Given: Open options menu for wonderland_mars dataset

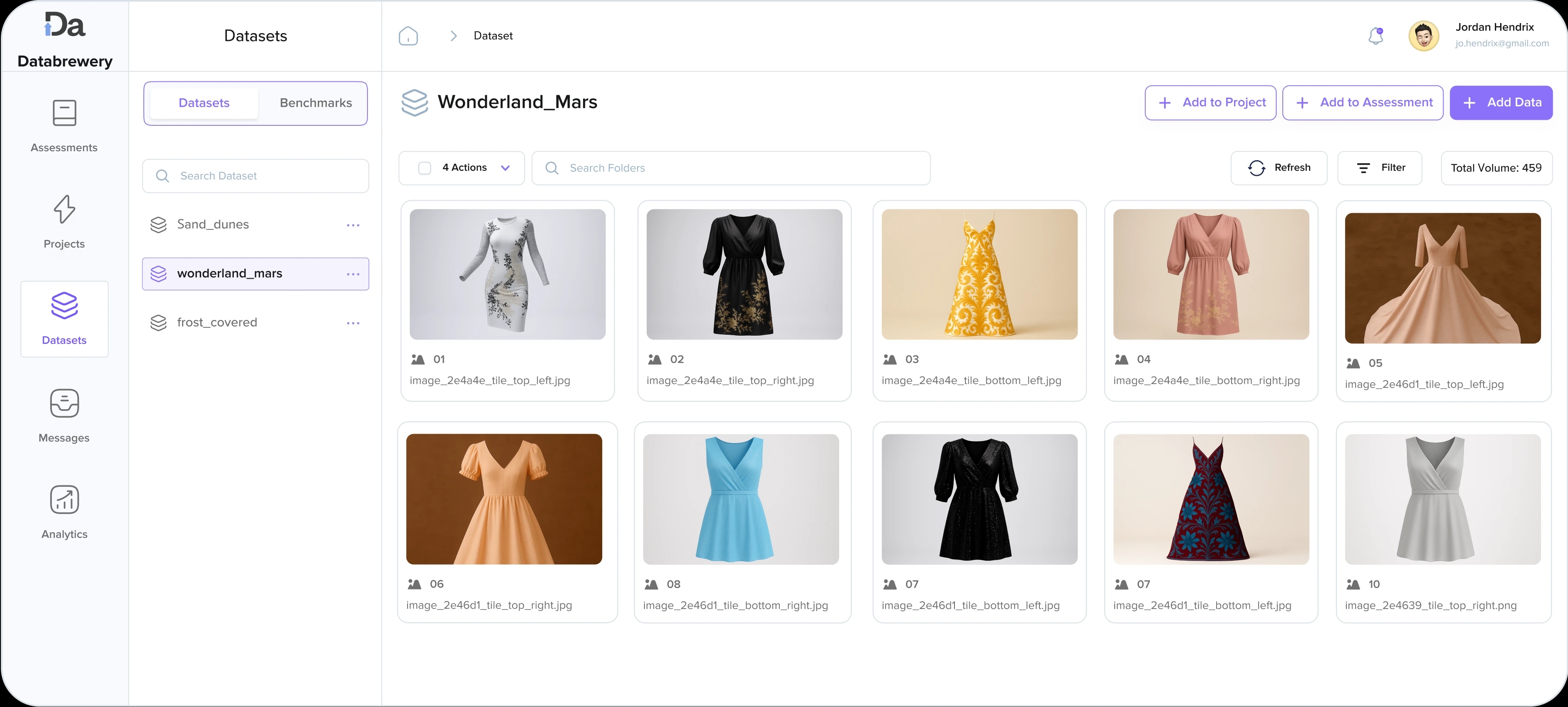Looking at the screenshot, I should tap(353, 274).
